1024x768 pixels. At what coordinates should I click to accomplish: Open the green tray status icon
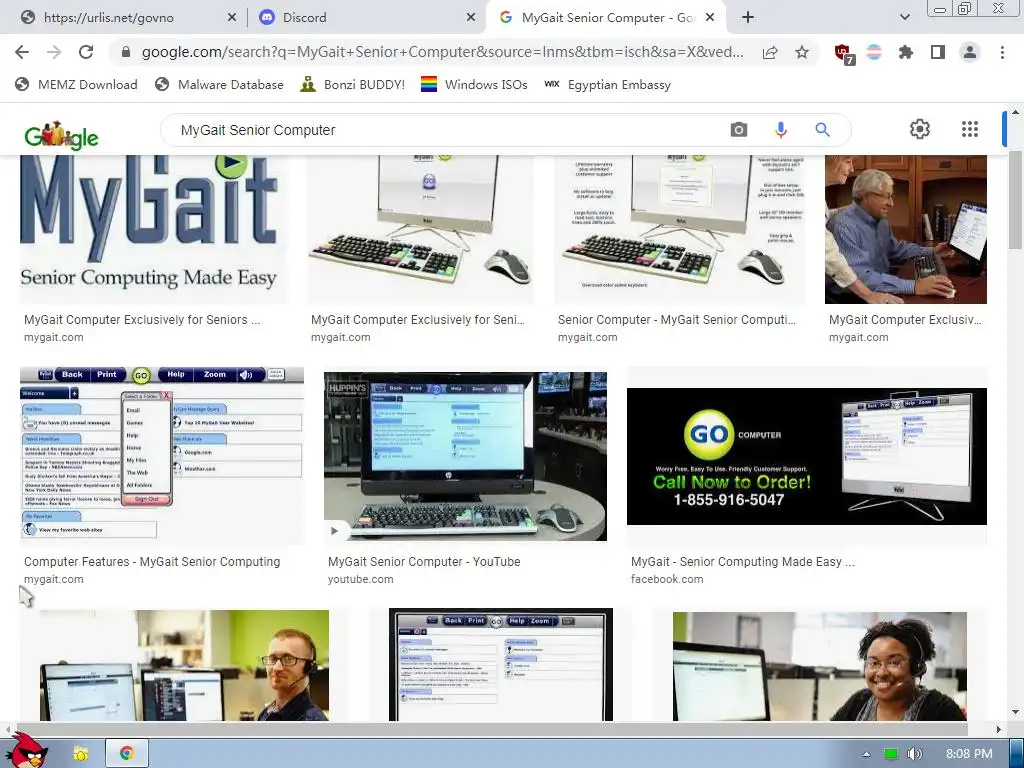891,754
